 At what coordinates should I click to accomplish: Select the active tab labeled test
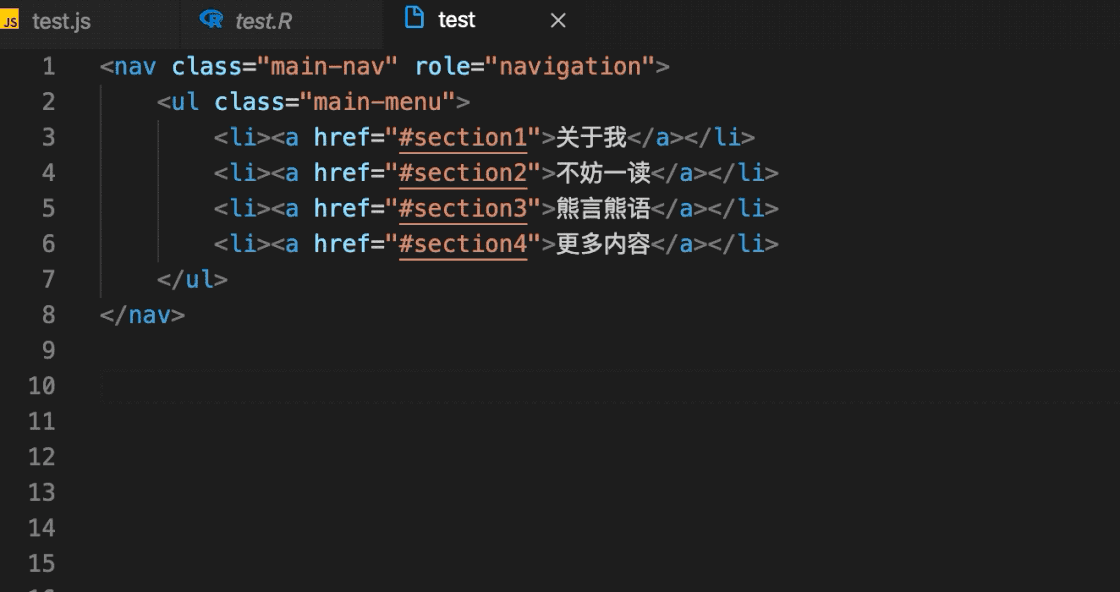(x=457, y=20)
